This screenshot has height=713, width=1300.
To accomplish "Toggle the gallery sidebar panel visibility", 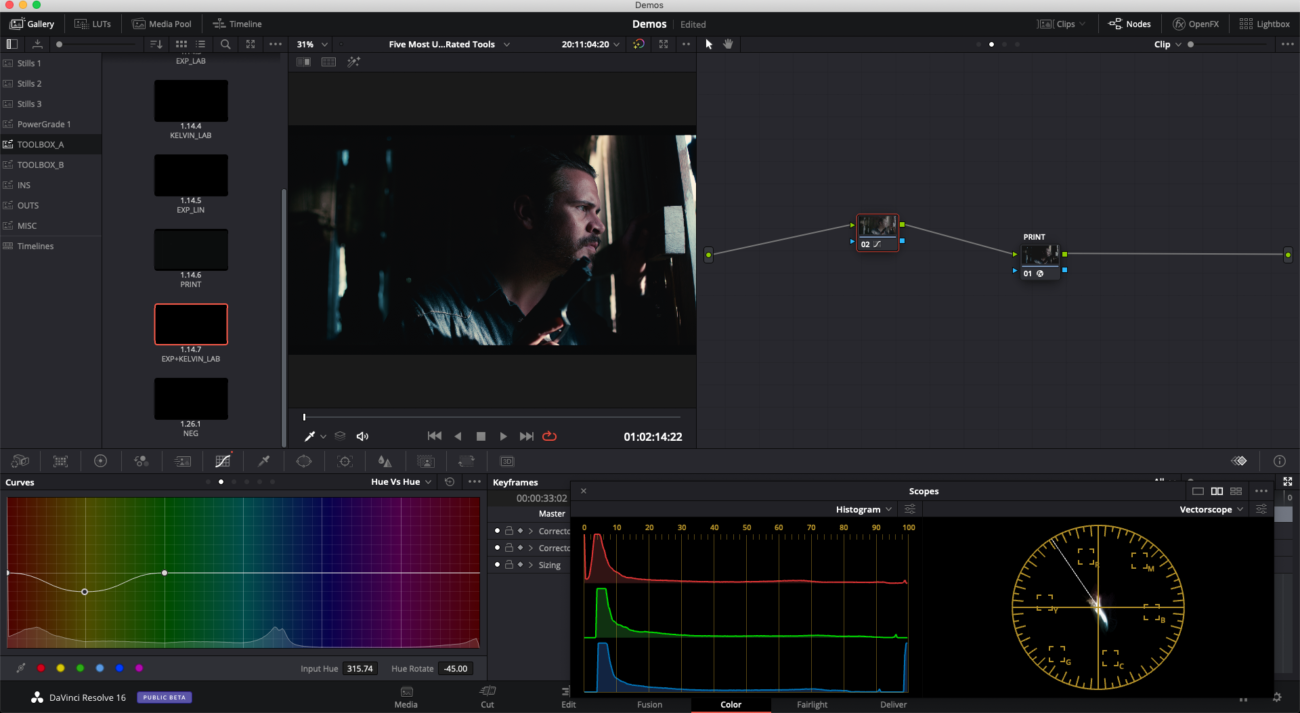I will point(12,44).
